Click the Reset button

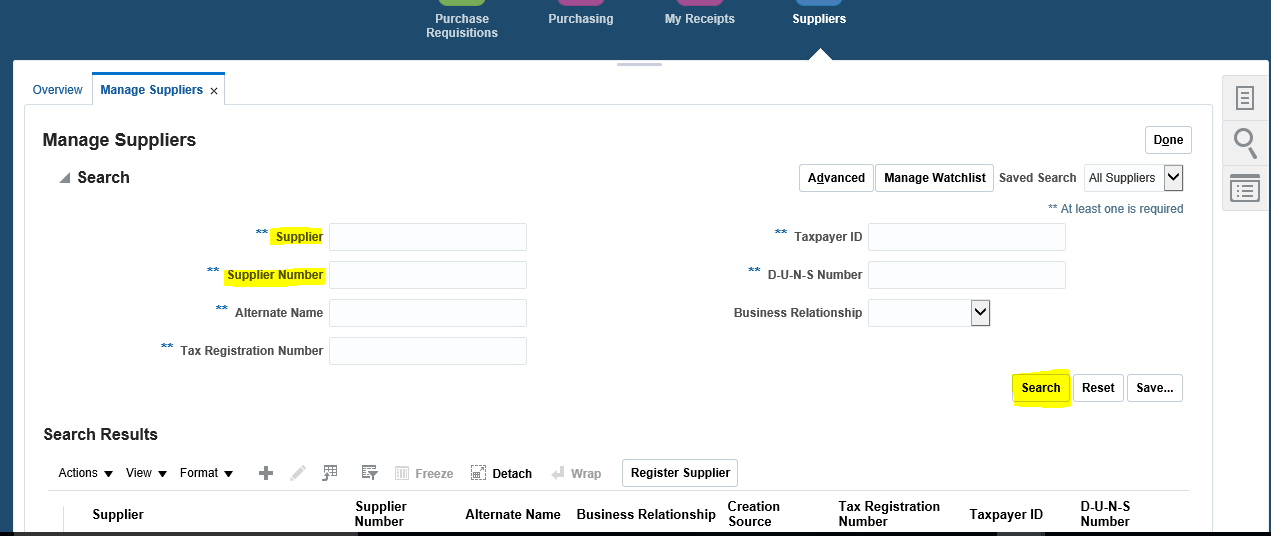click(x=1098, y=388)
